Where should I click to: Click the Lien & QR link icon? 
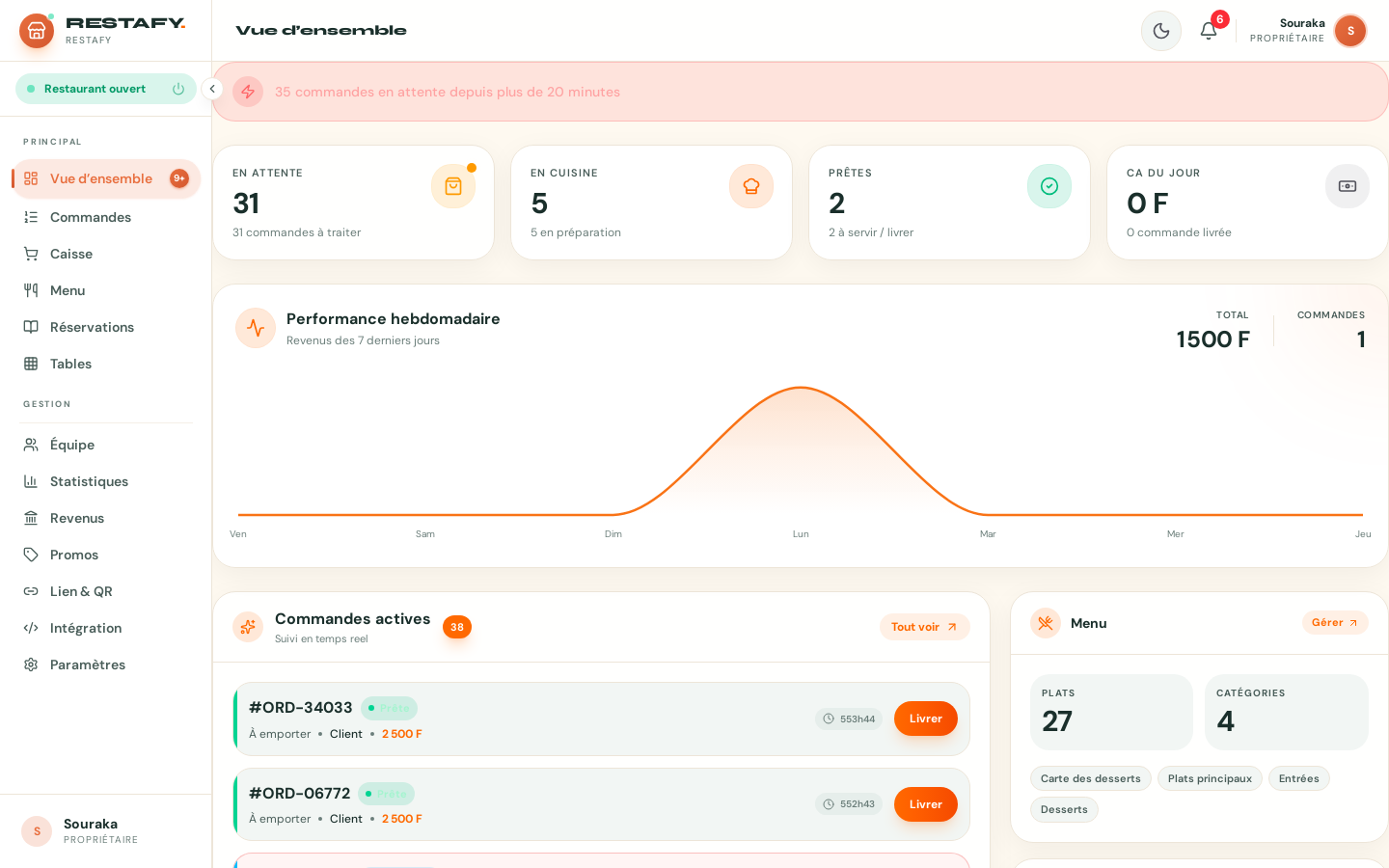coord(31,591)
